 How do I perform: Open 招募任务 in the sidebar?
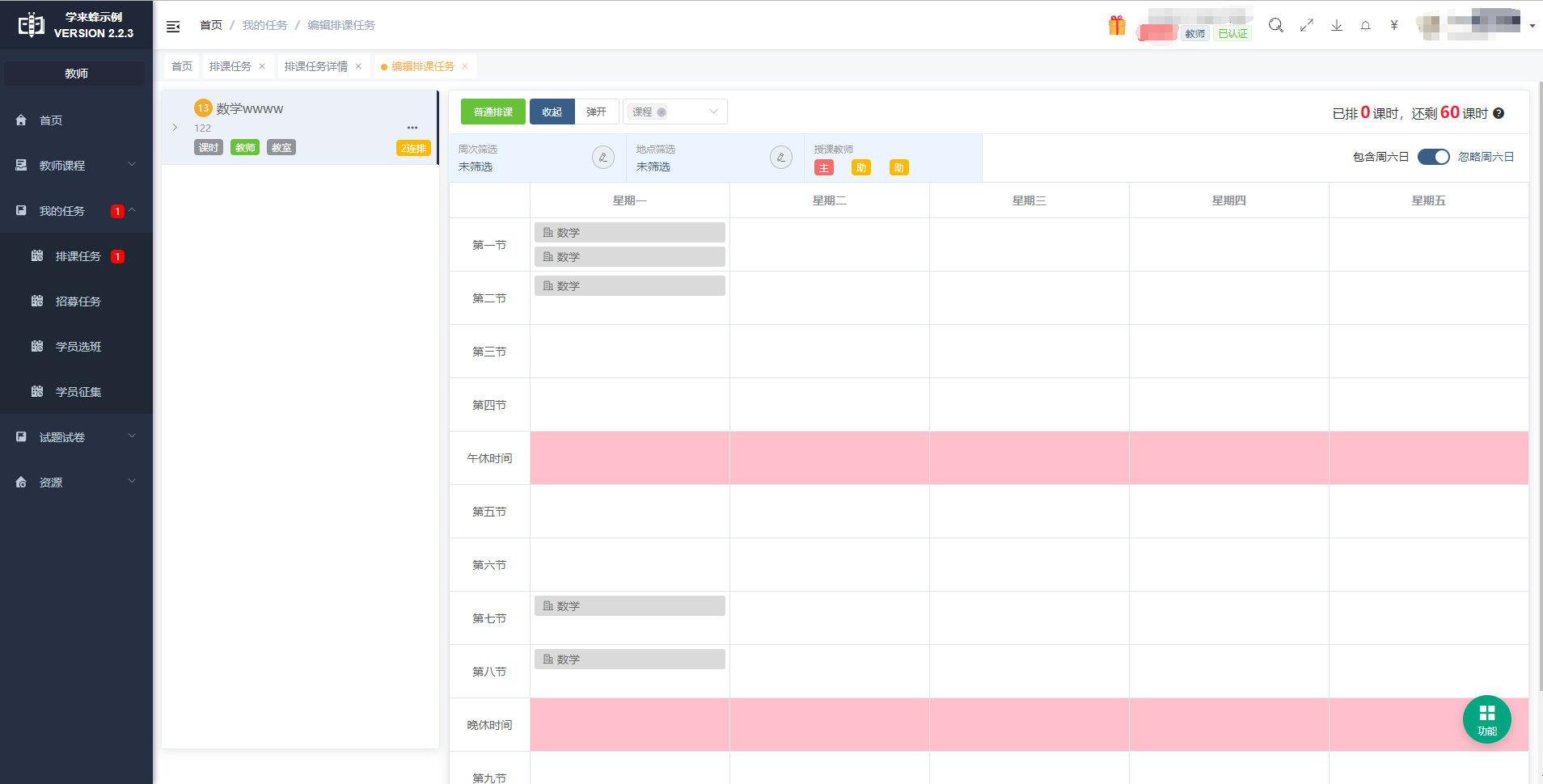[x=78, y=301]
